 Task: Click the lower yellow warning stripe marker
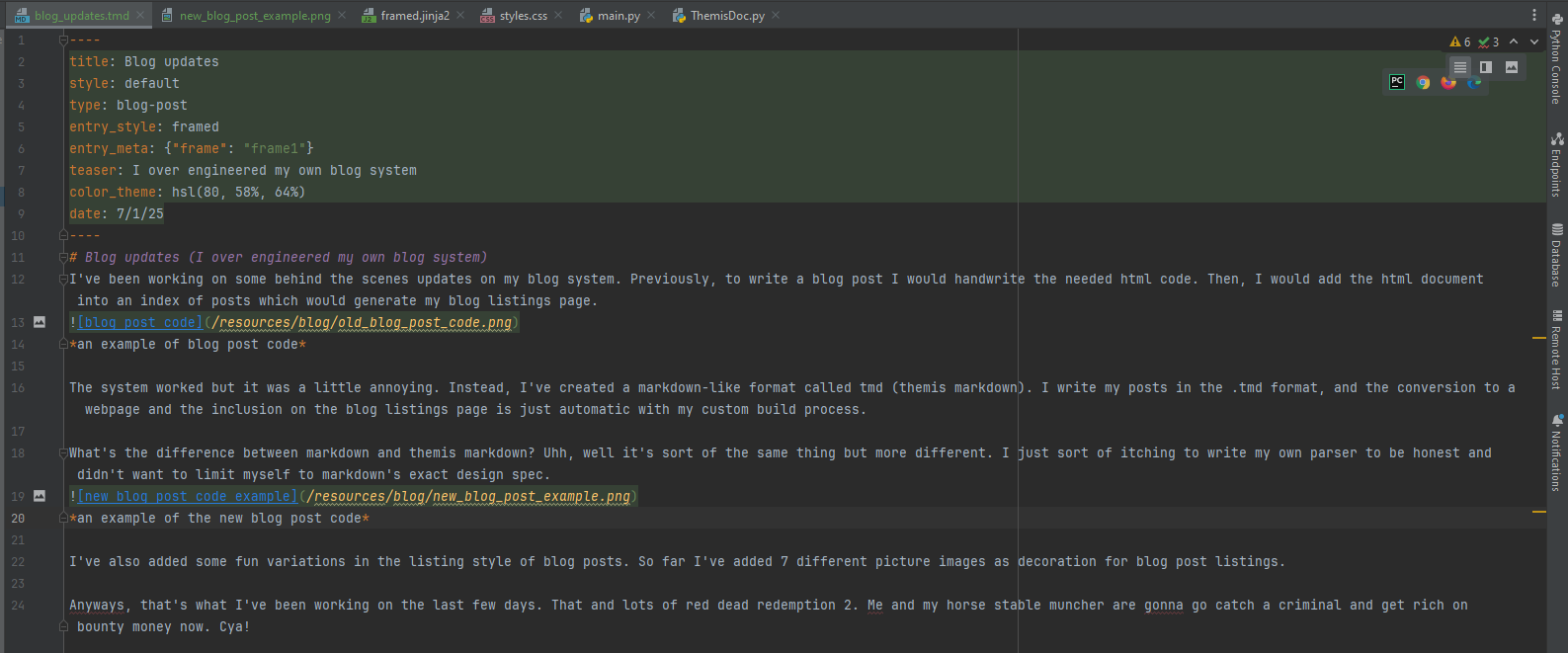(x=1538, y=512)
